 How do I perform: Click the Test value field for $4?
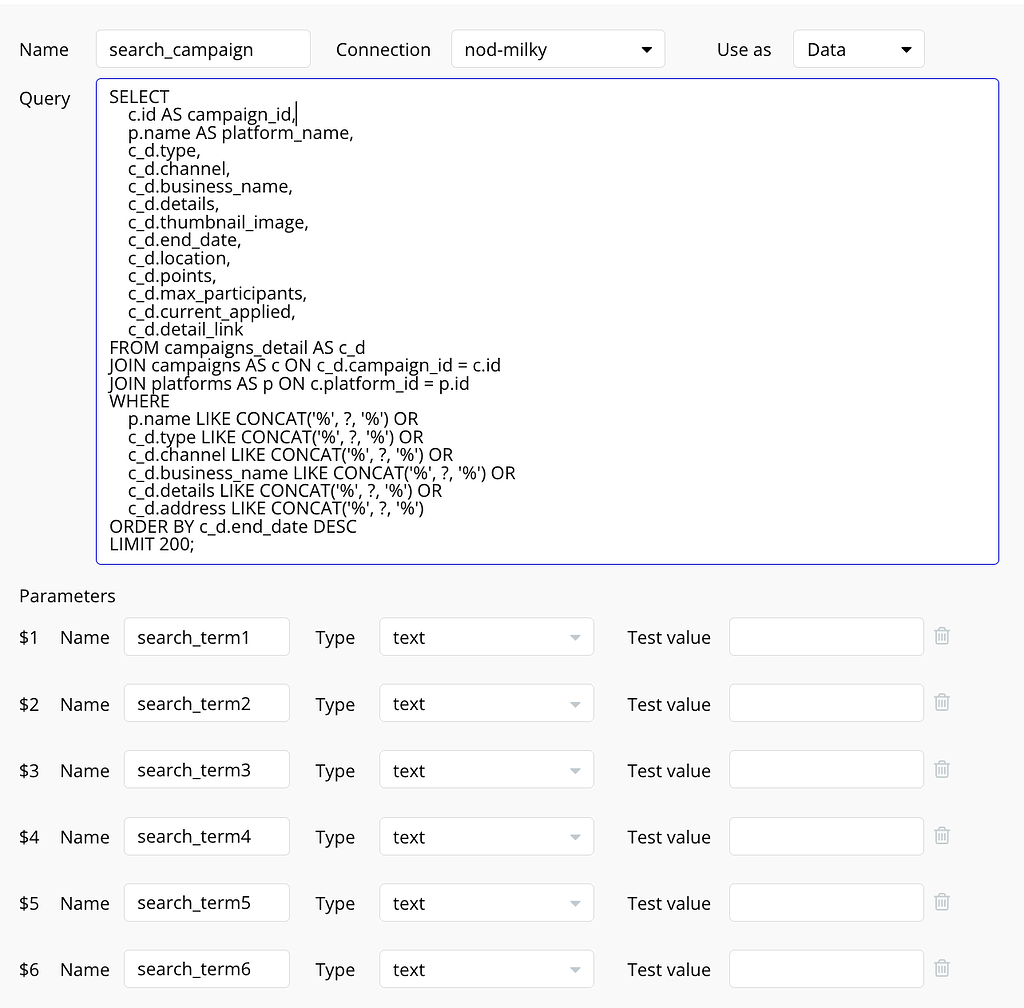pos(825,835)
